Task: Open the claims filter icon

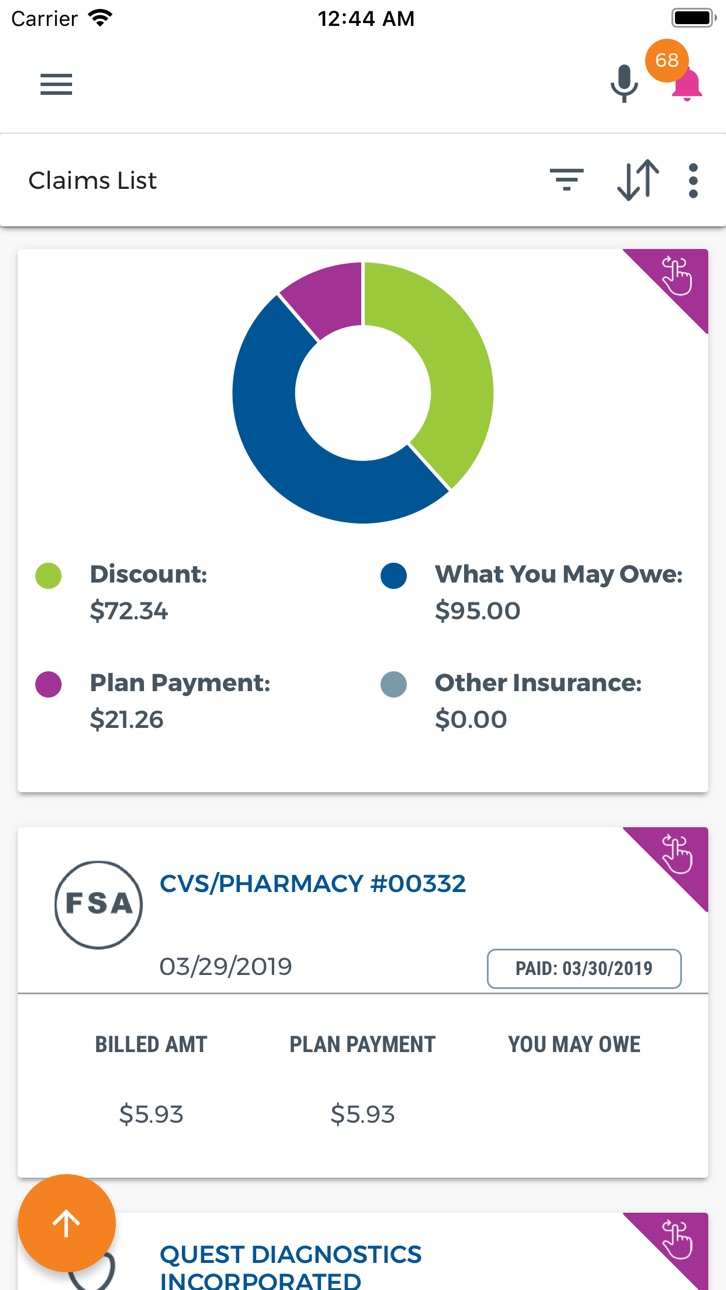Action: pyautogui.click(x=566, y=180)
